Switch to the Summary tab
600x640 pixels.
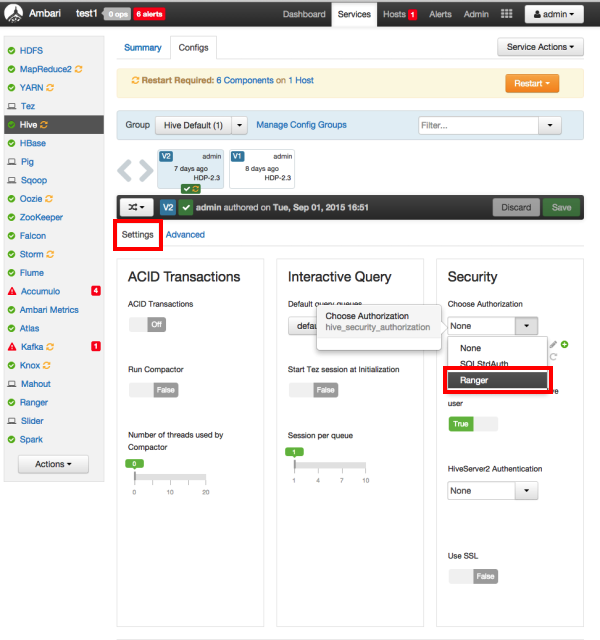(x=143, y=47)
